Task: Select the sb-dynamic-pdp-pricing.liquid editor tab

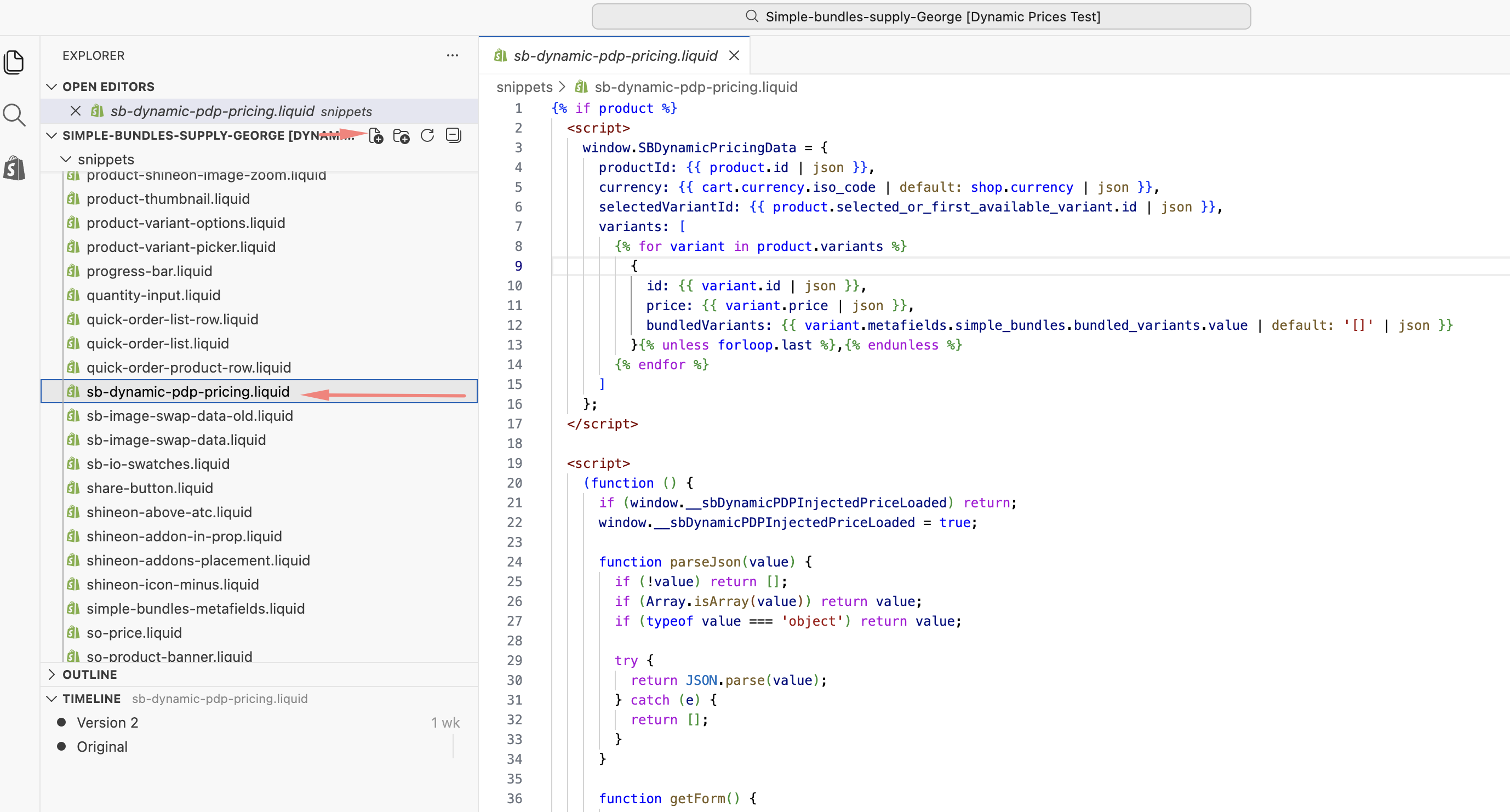Action: [x=614, y=56]
